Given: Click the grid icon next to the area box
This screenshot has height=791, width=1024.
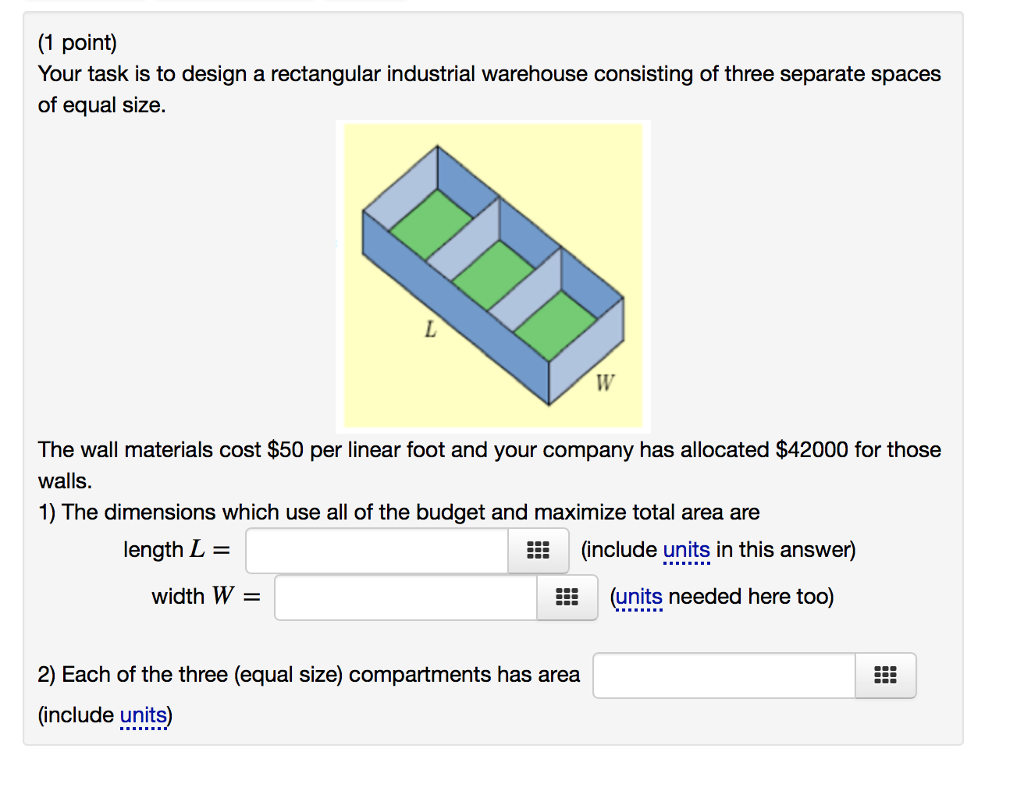Looking at the screenshot, I should click(x=885, y=676).
